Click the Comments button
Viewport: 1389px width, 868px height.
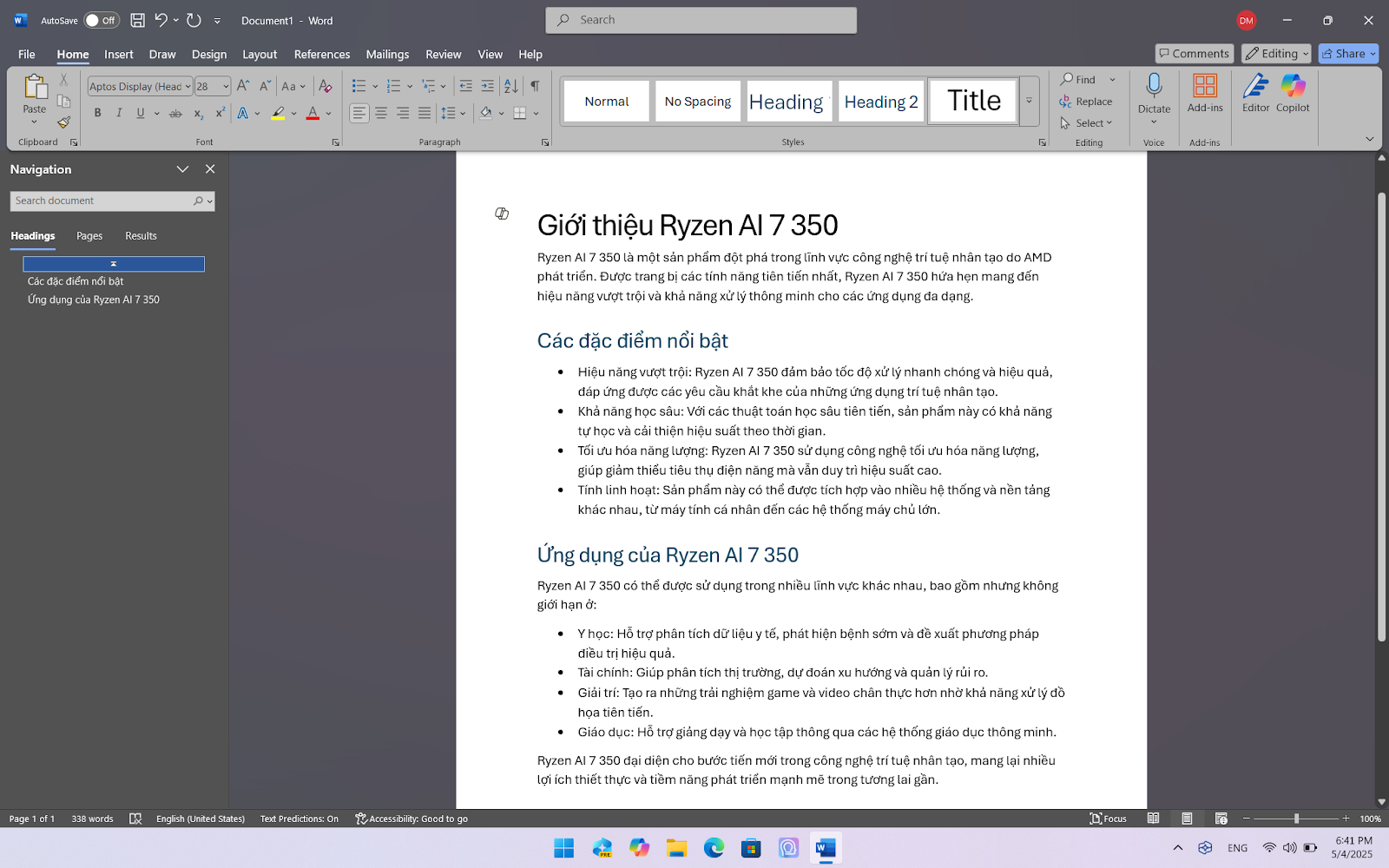pyautogui.click(x=1195, y=54)
